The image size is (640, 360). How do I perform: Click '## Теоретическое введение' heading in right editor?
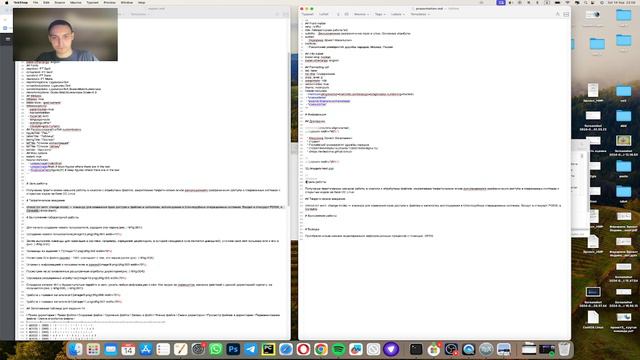325,199
